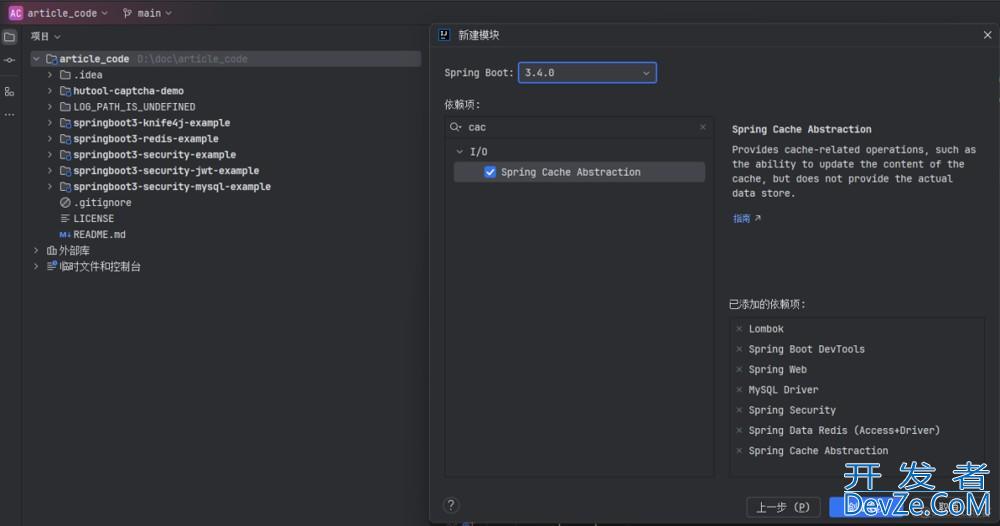Screen dimensions: 1000x526
Task: Click MySQL Driver in added dependencies
Action: point(783,390)
